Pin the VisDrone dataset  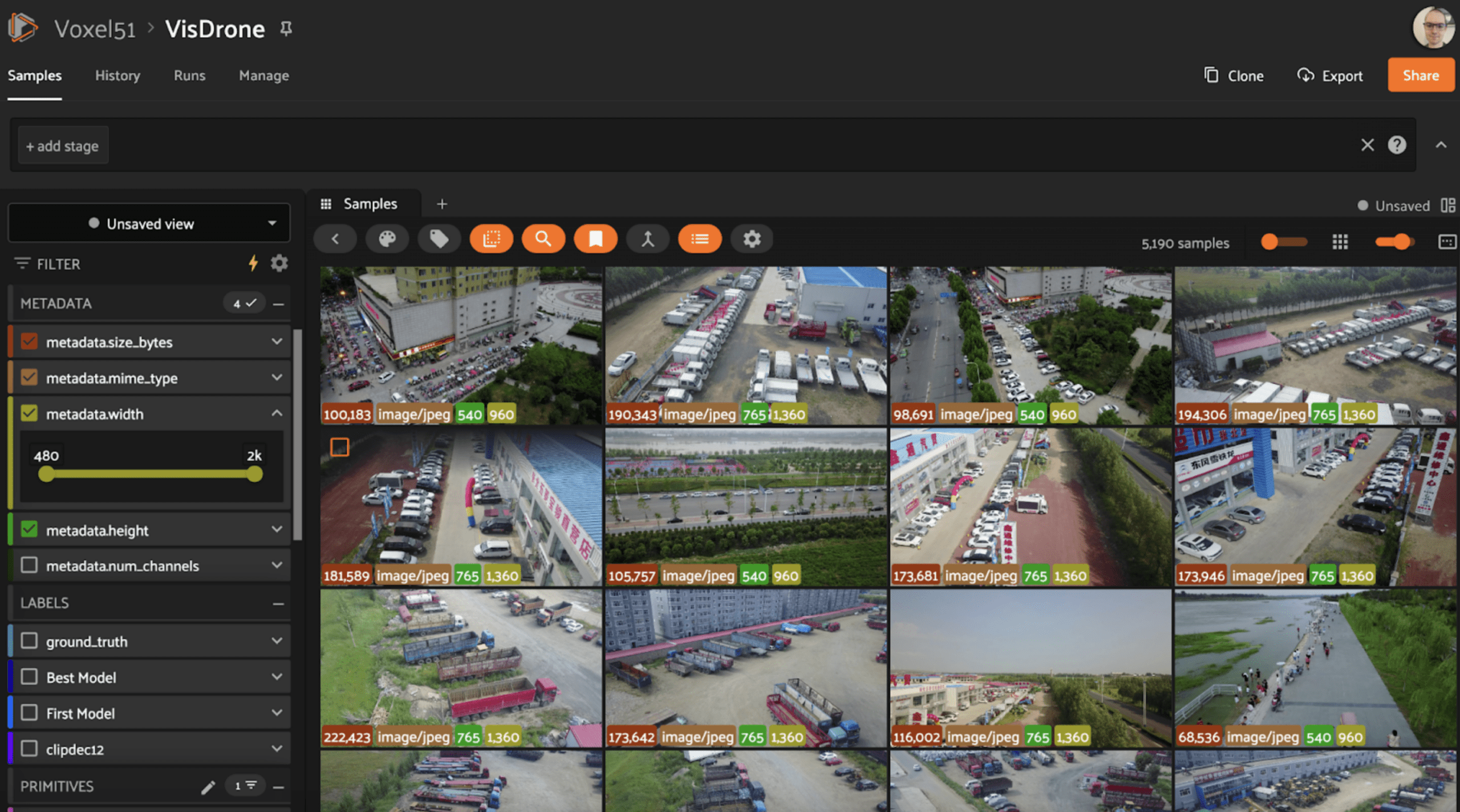[x=286, y=29]
